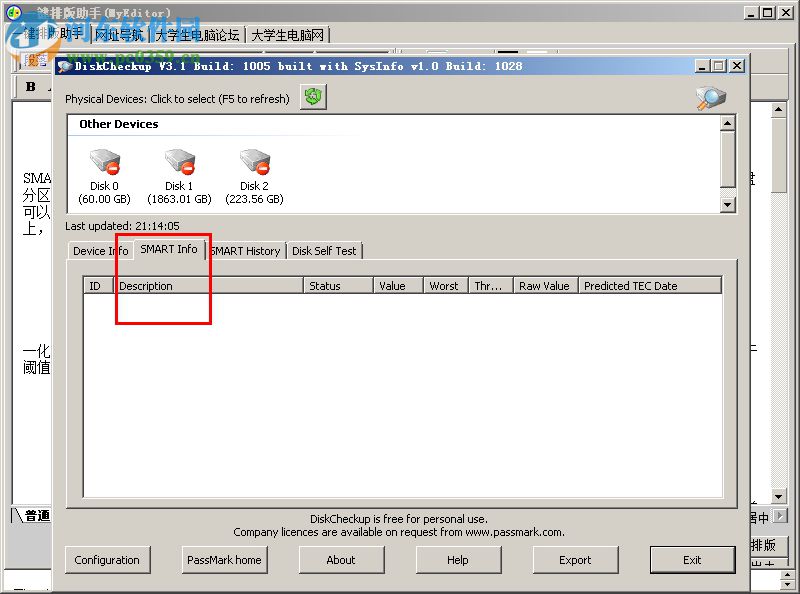800x594 pixels.
Task: Open the About window
Action: 341,560
